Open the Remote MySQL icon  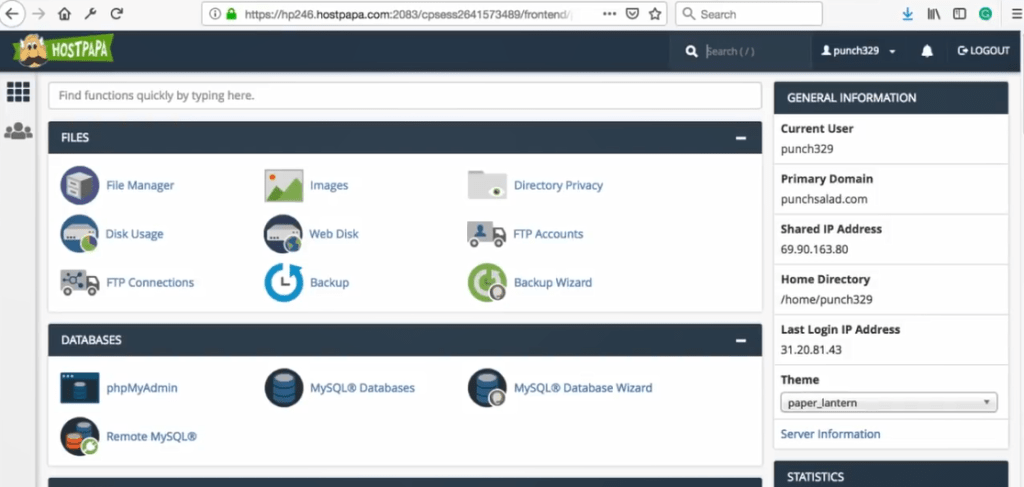[80, 436]
